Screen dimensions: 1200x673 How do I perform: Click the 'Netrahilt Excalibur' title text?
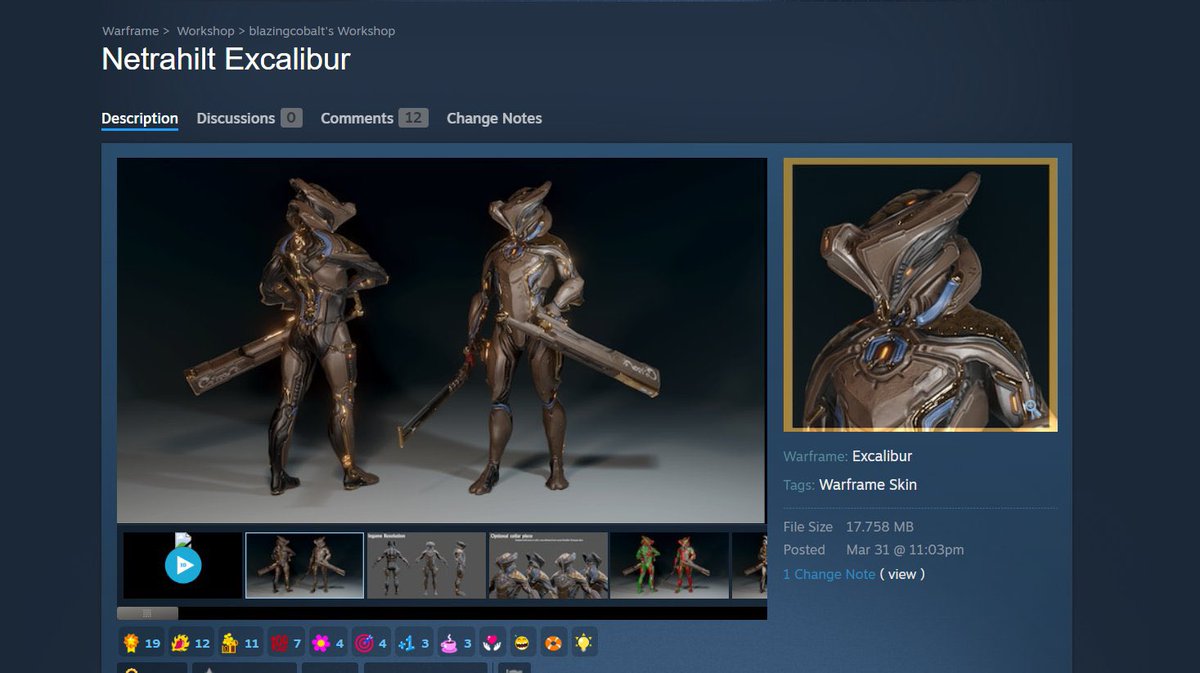pos(226,59)
